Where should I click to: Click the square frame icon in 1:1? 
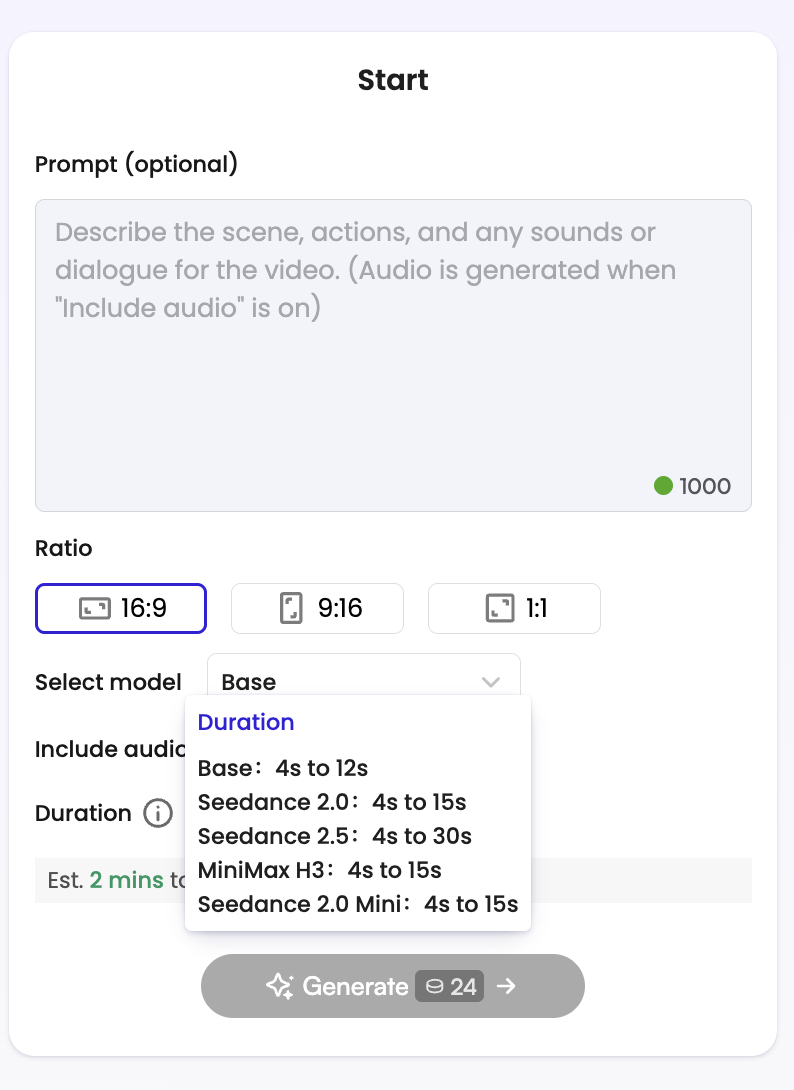pyautogui.click(x=500, y=608)
